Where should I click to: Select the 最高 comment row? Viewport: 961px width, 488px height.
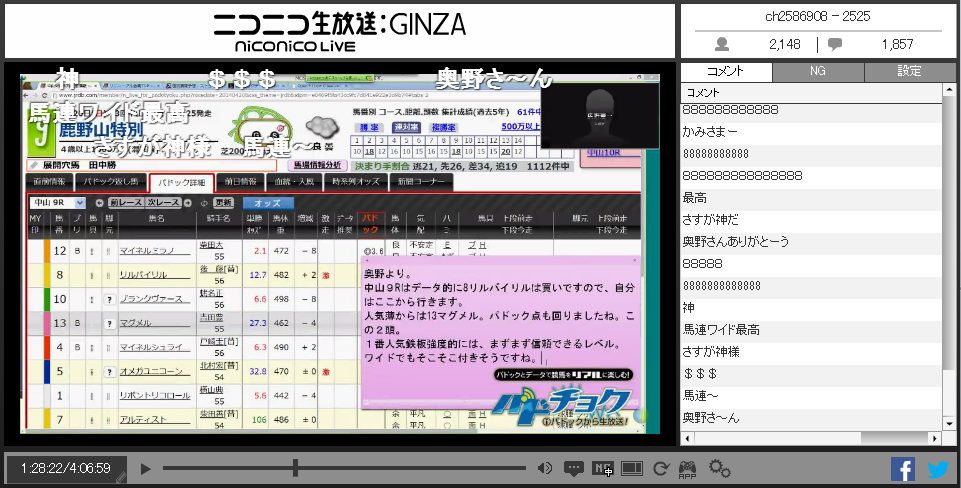pos(811,198)
